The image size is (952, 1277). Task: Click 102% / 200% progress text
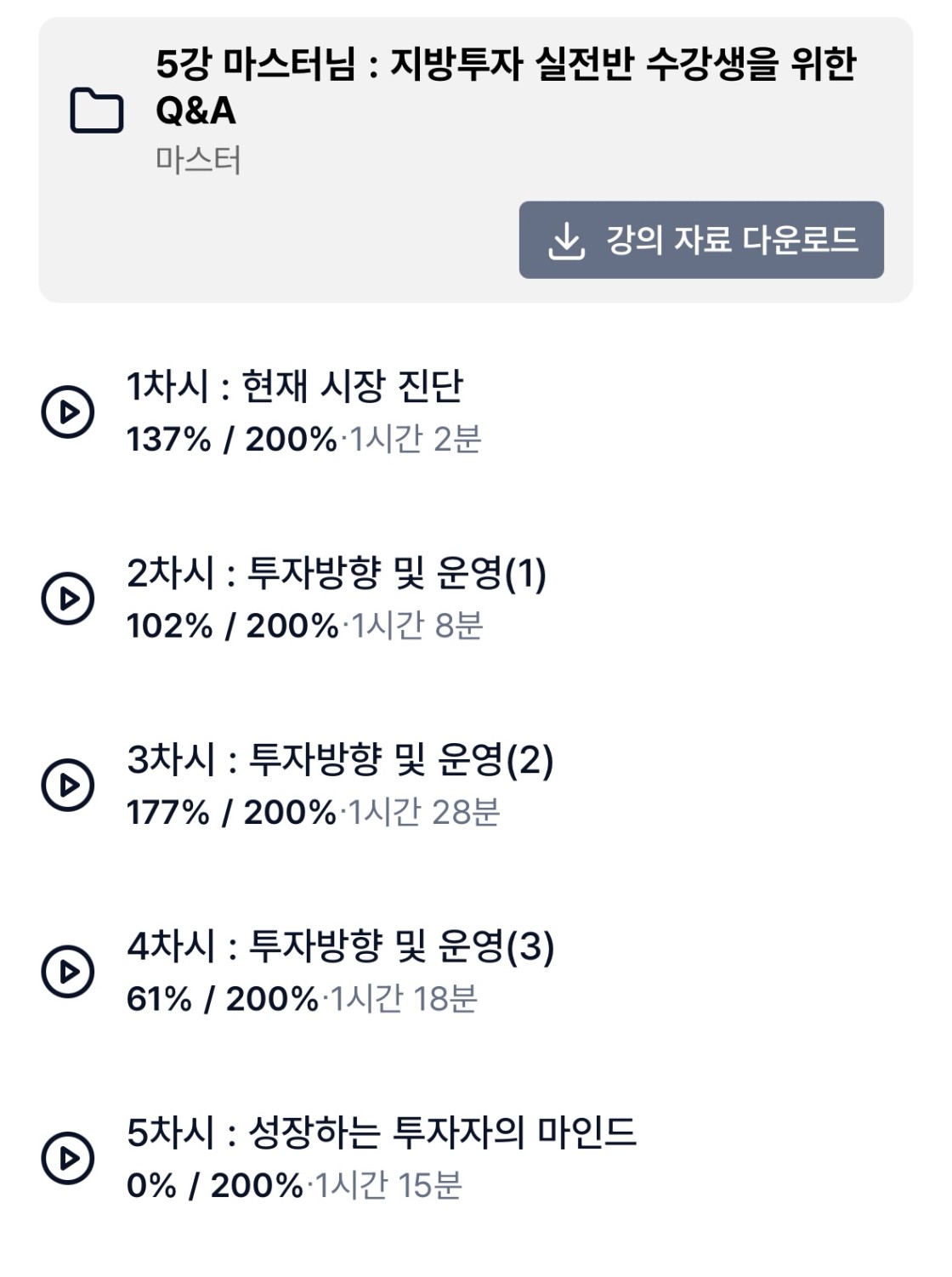(232, 627)
